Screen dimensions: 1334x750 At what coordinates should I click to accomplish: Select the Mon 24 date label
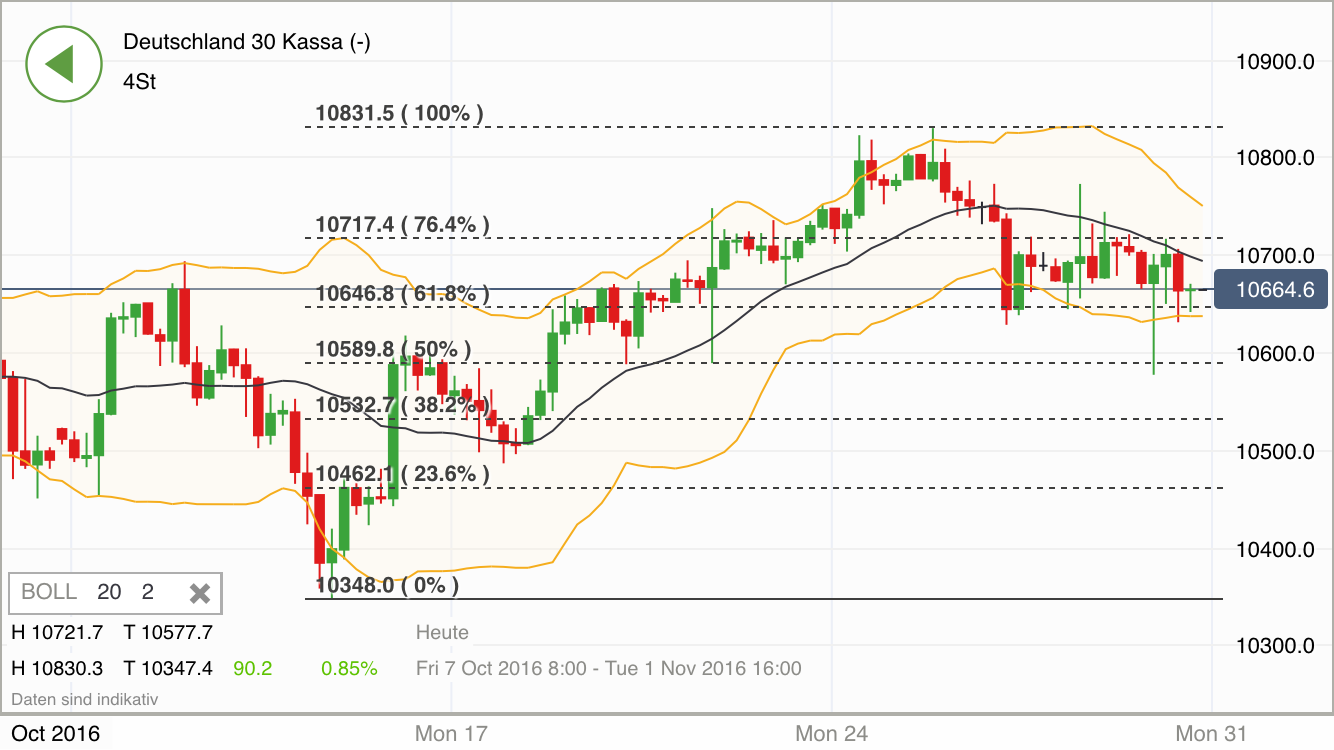point(831,733)
